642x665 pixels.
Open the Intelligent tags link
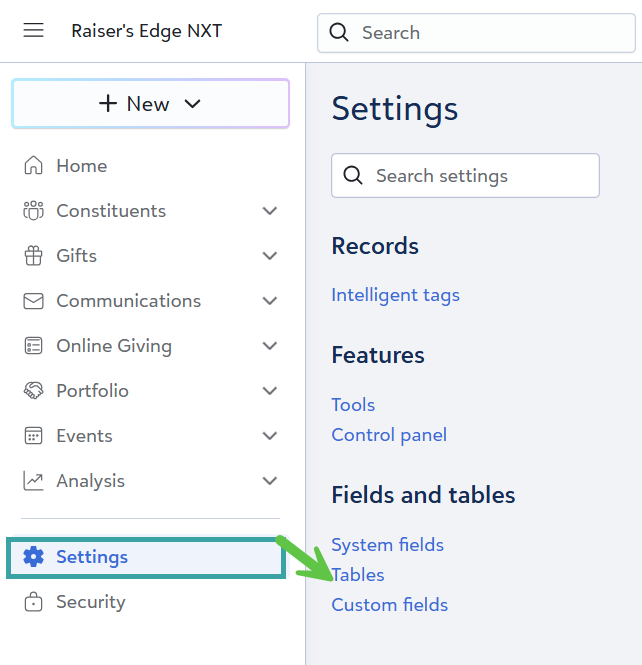395,295
